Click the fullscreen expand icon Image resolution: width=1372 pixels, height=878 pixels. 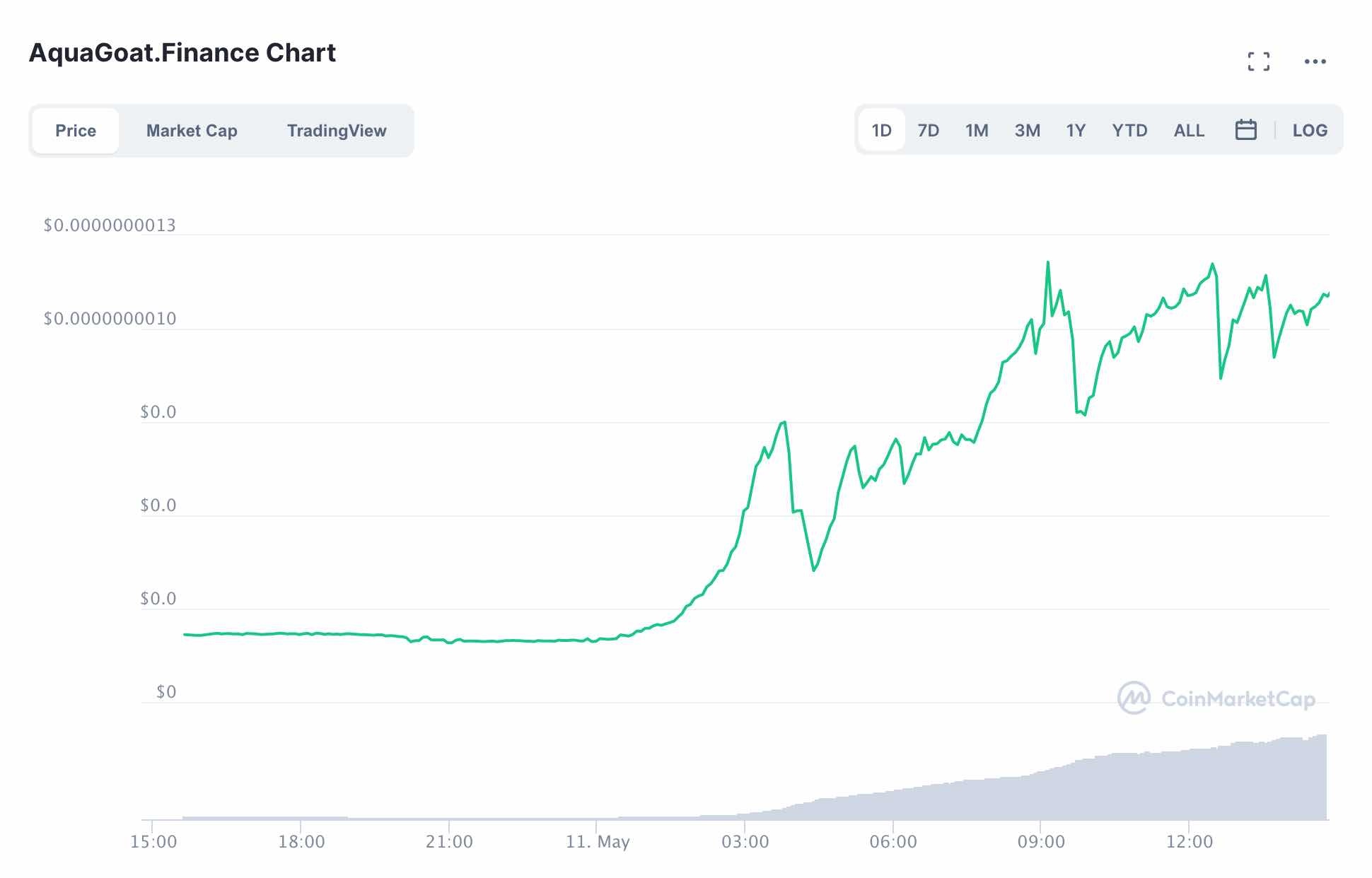click(x=1258, y=62)
